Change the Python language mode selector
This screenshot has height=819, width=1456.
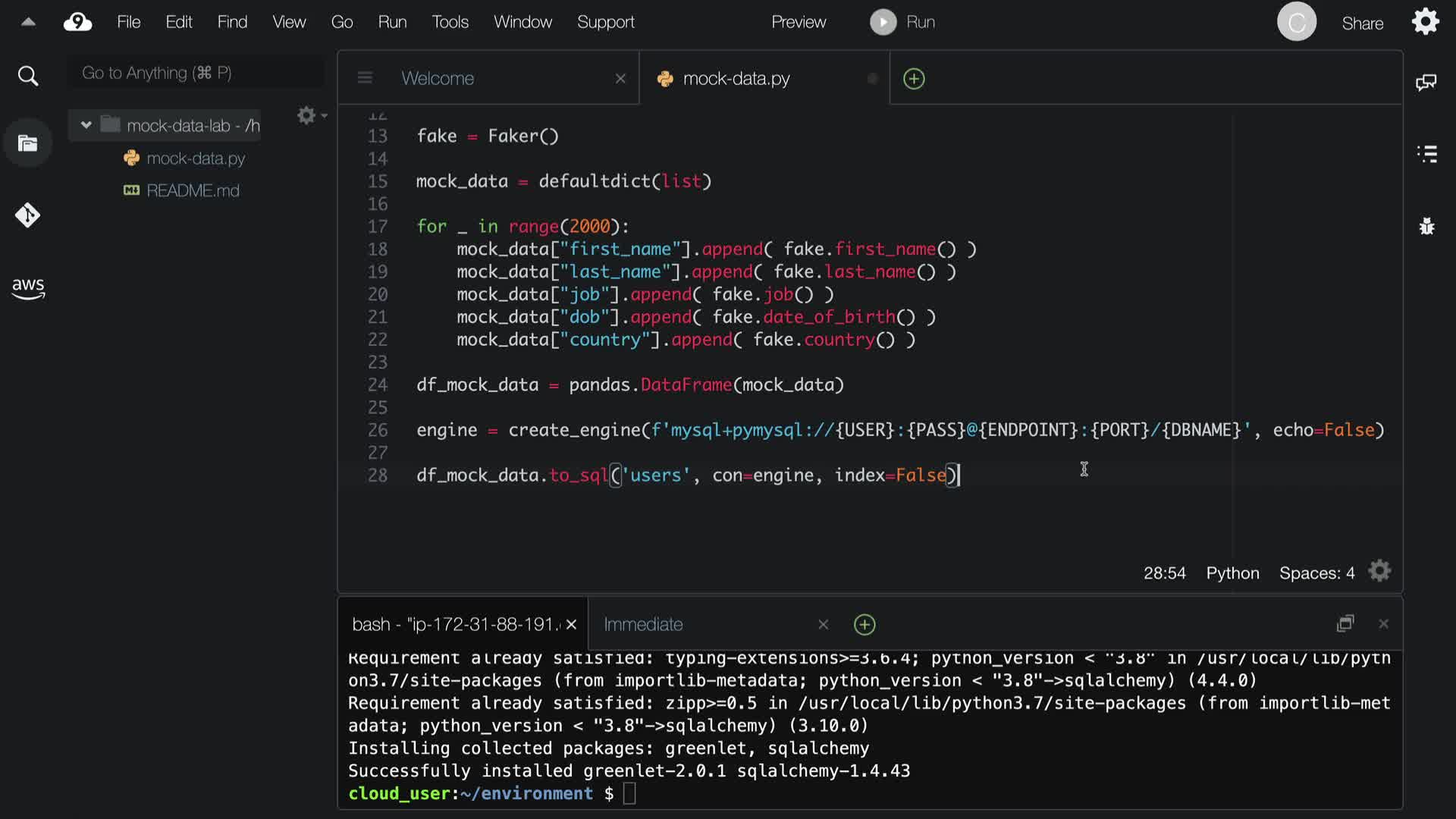(x=1232, y=573)
